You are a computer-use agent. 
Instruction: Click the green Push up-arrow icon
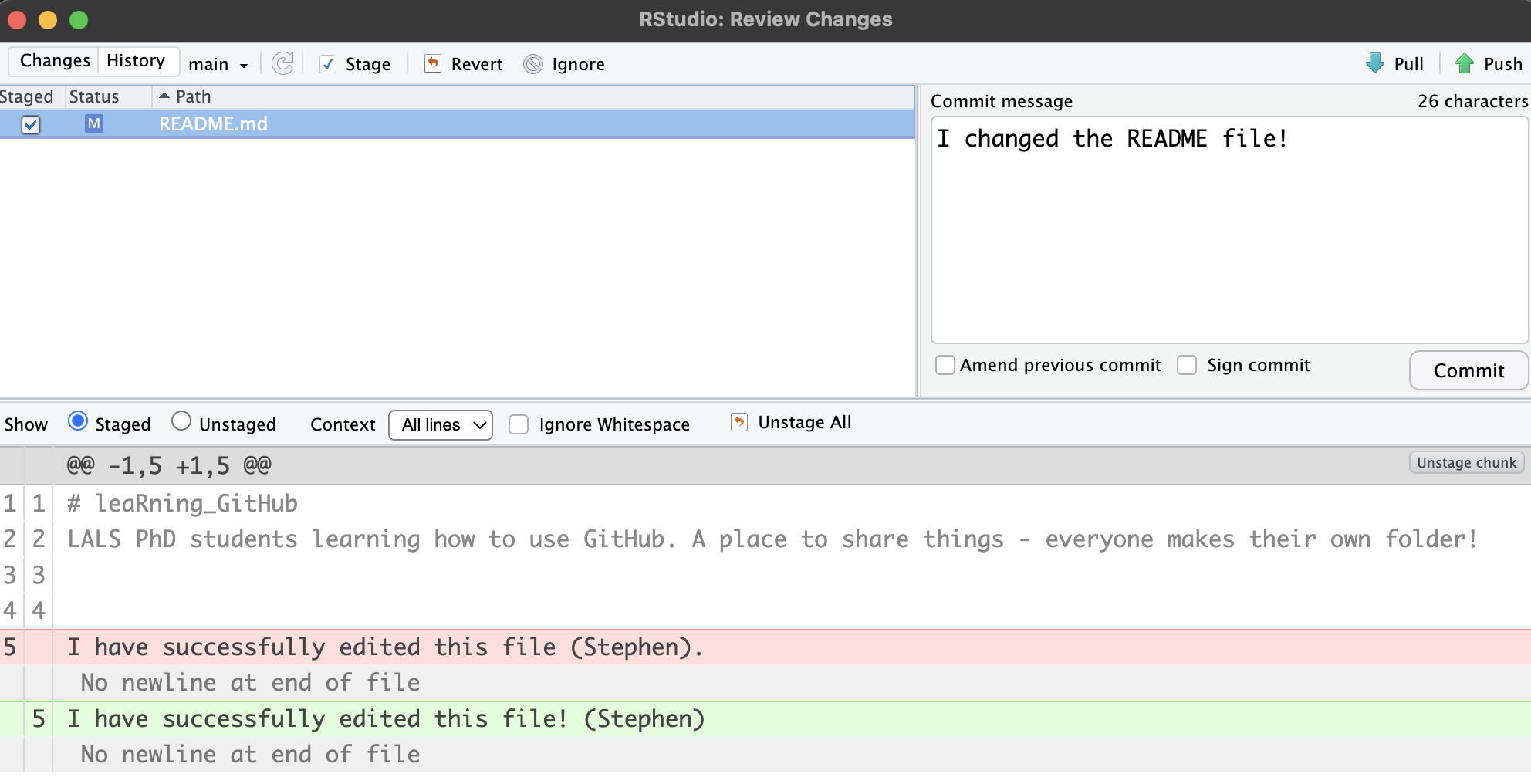[x=1464, y=63]
